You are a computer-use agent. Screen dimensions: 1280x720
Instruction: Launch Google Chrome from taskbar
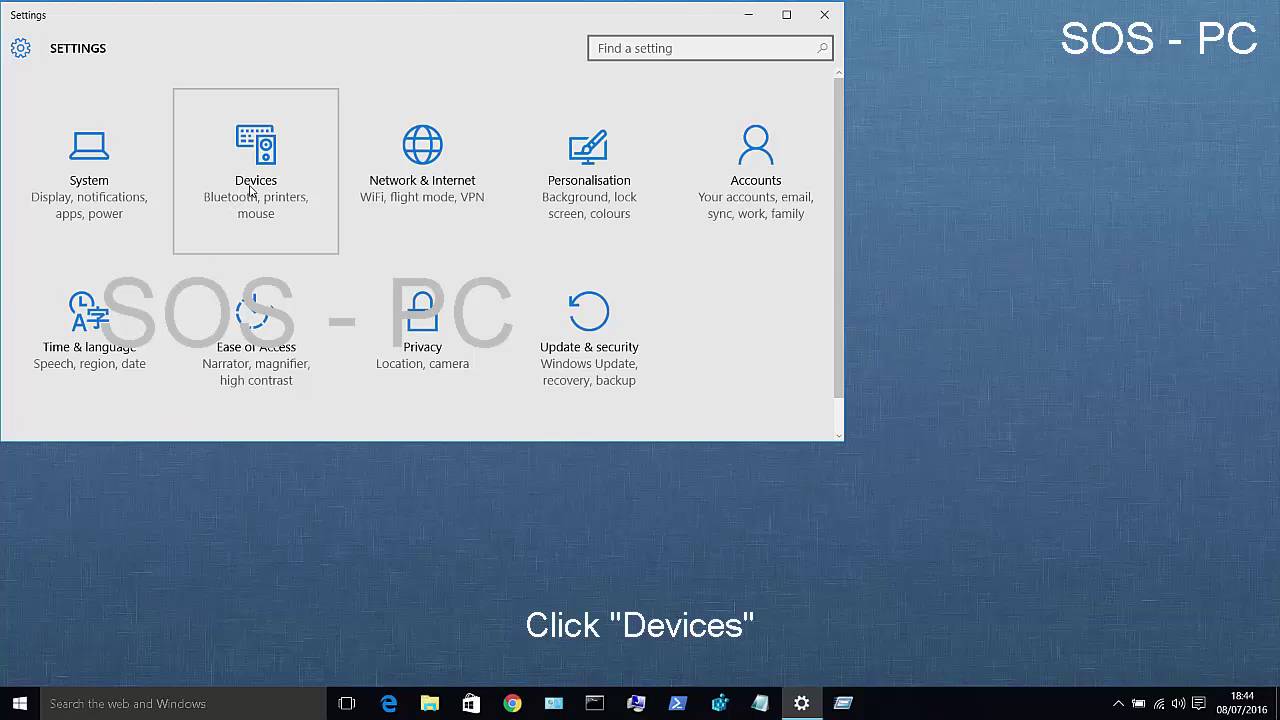click(512, 703)
